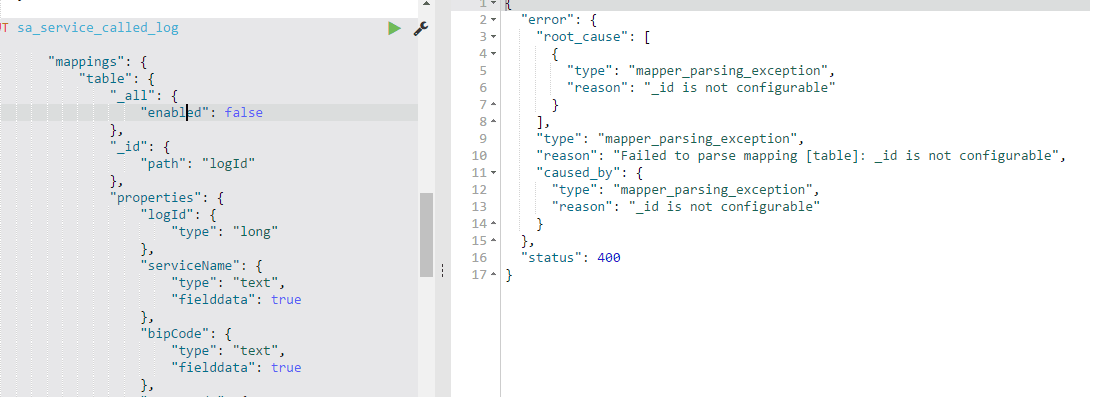Click the fold-end arrow on line 17
This screenshot has width=1099, height=397.
tap(493, 275)
